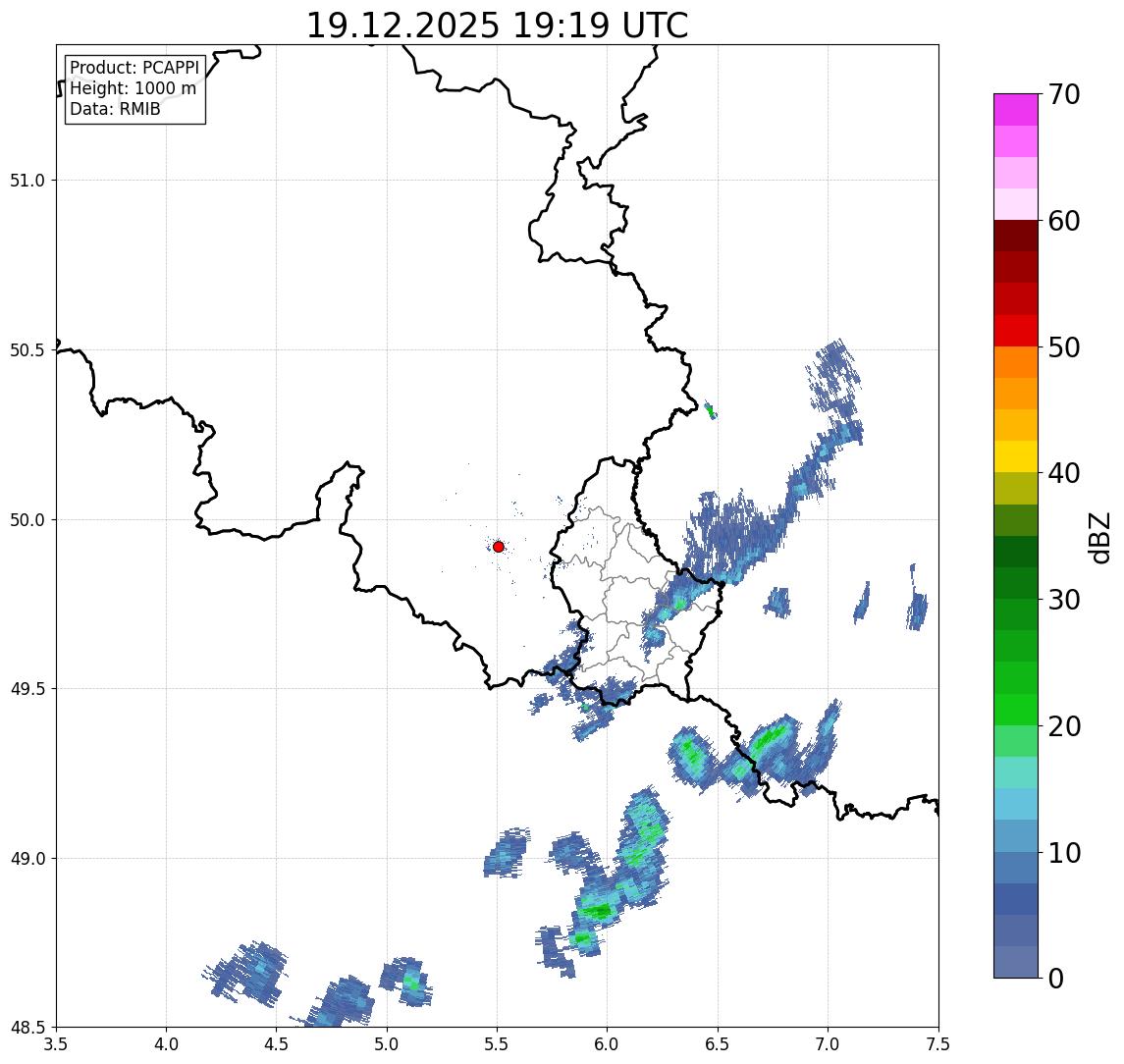Click the longitude label "4.0"
The height and width of the screenshot is (1064, 1124).
[x=166, y=1043]
